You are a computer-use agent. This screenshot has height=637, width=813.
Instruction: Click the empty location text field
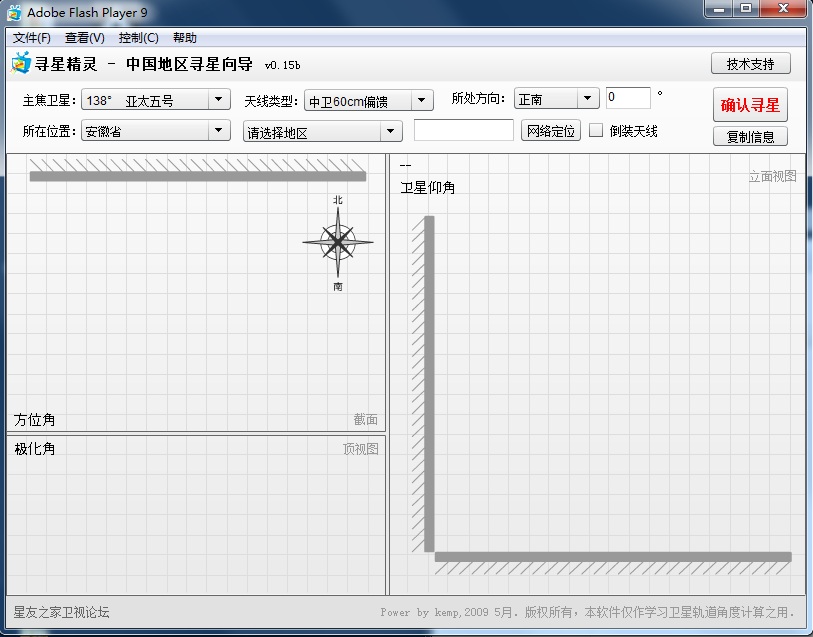(x=463, y=131)
